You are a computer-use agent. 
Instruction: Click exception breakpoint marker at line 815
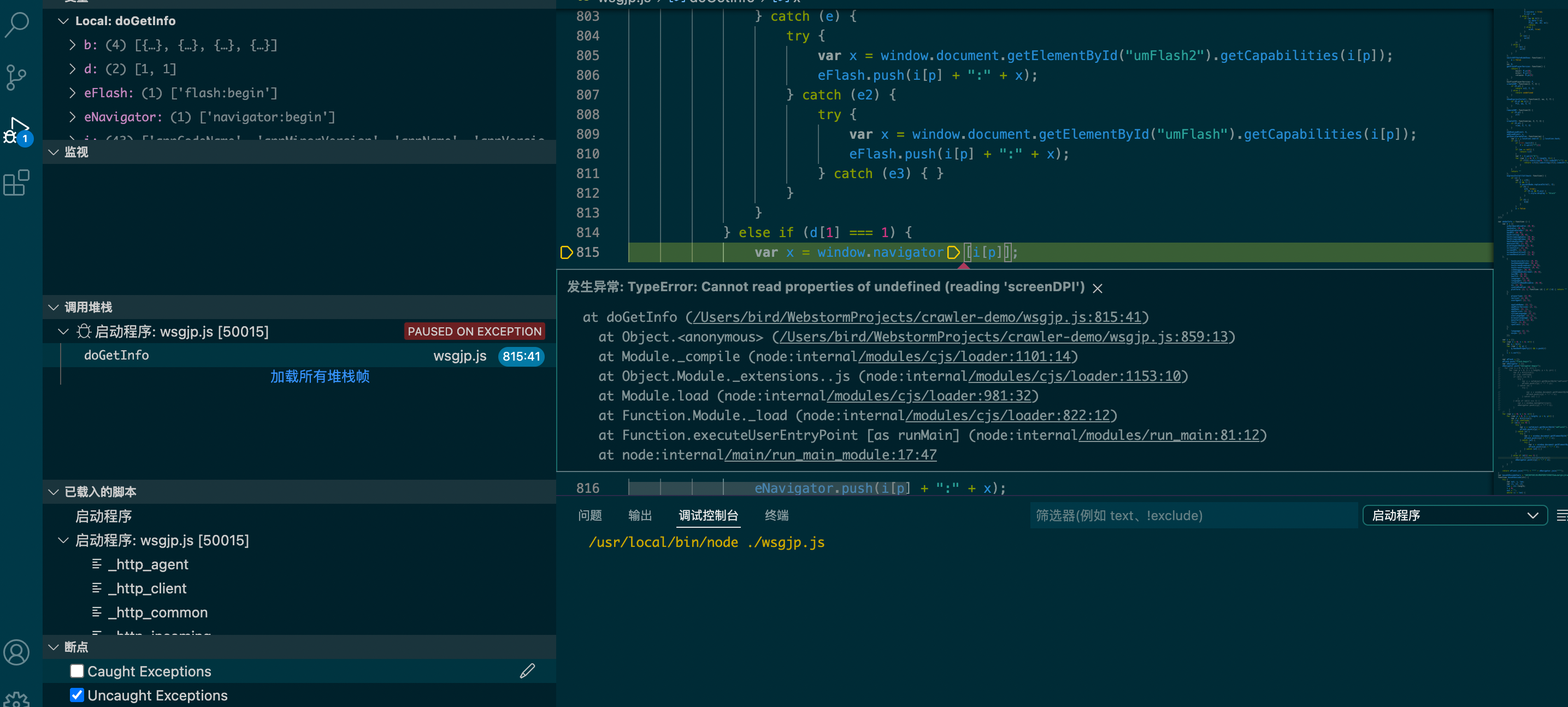[565, 252]
